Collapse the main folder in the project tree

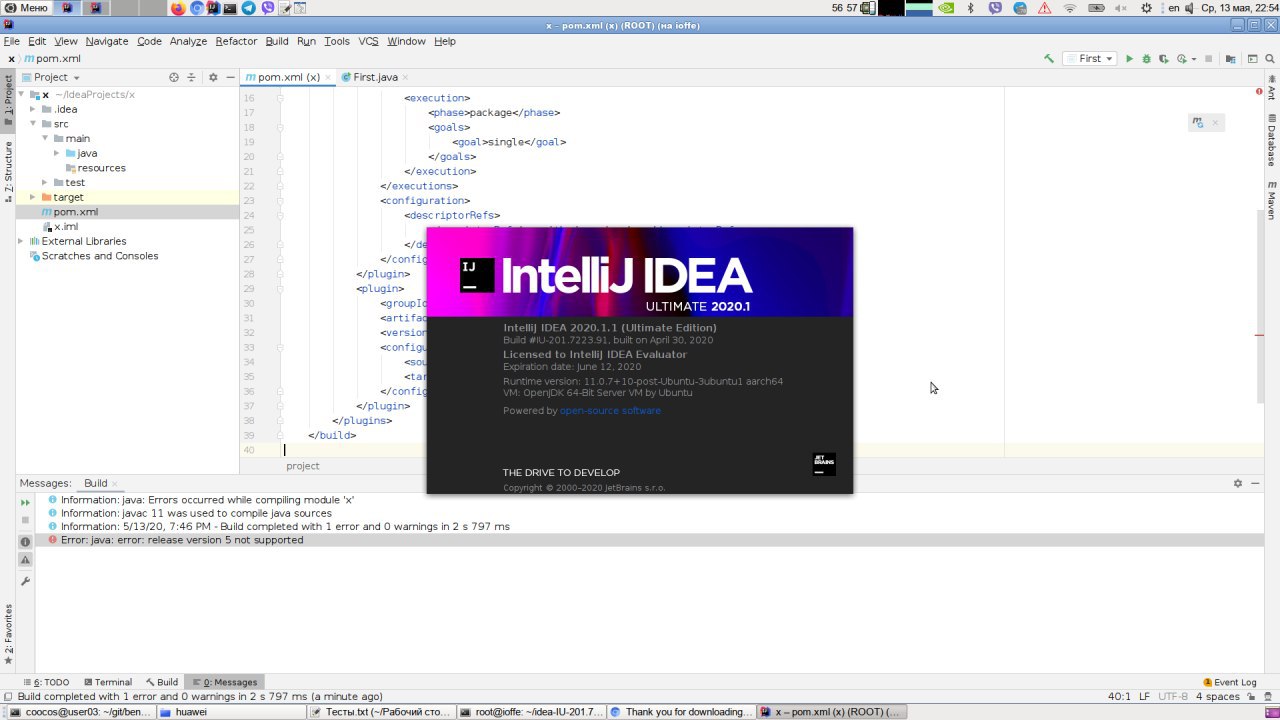tap(45, 138)
